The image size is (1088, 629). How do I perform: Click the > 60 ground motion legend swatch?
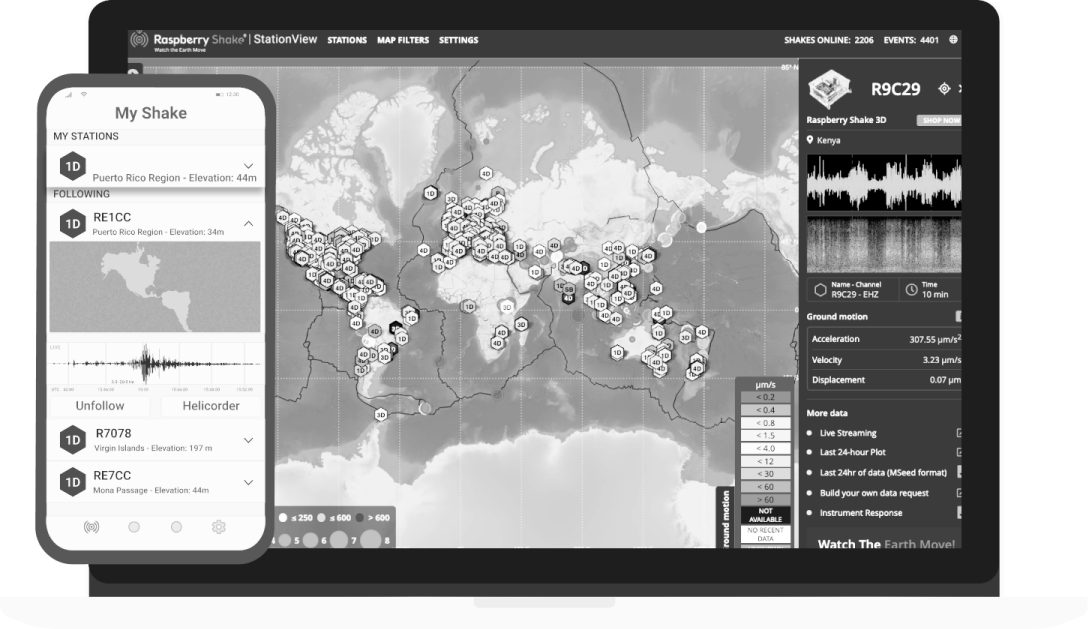[765, 500]
